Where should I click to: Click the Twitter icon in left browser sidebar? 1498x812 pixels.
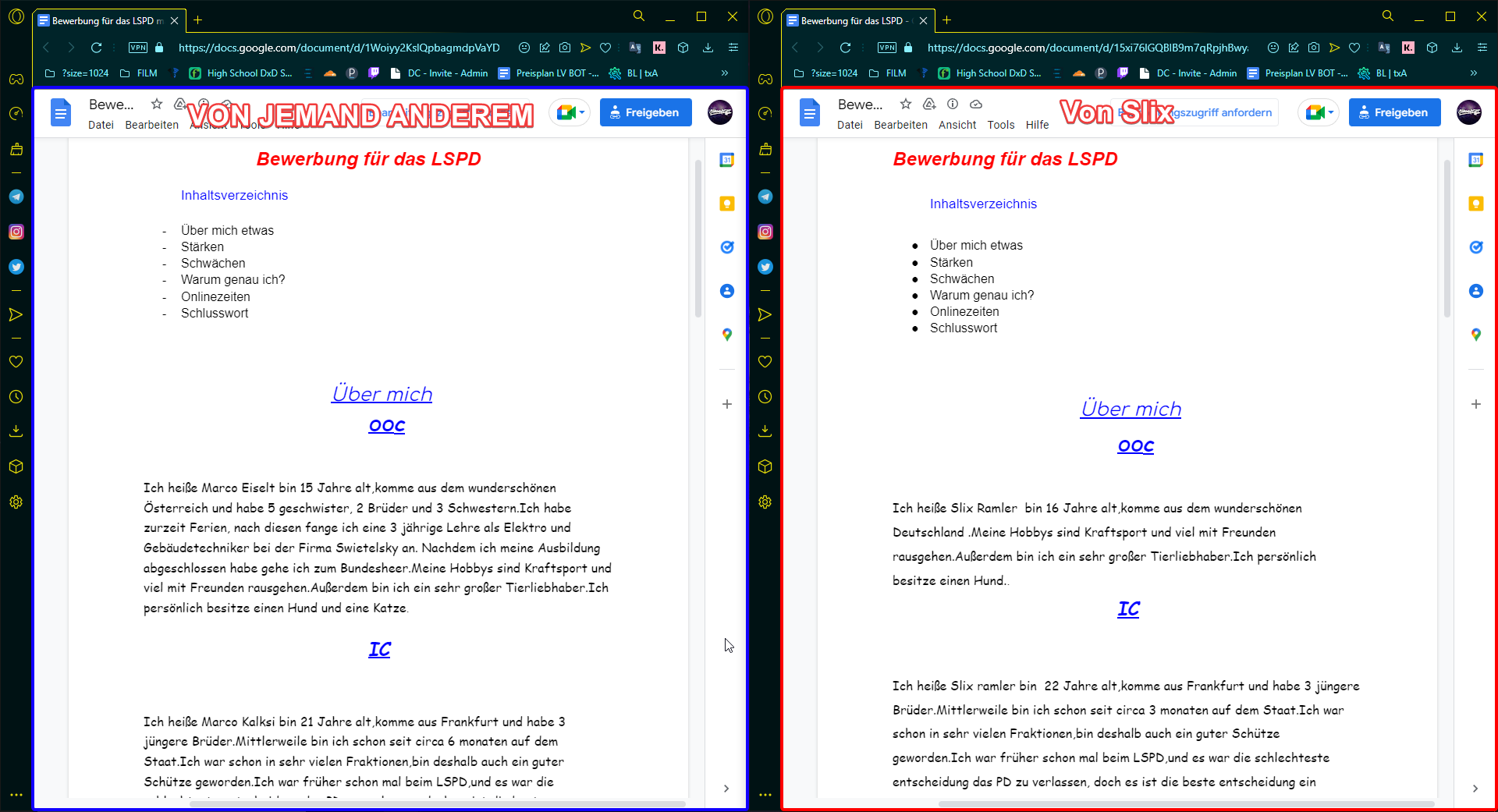[x=16, y=267]
